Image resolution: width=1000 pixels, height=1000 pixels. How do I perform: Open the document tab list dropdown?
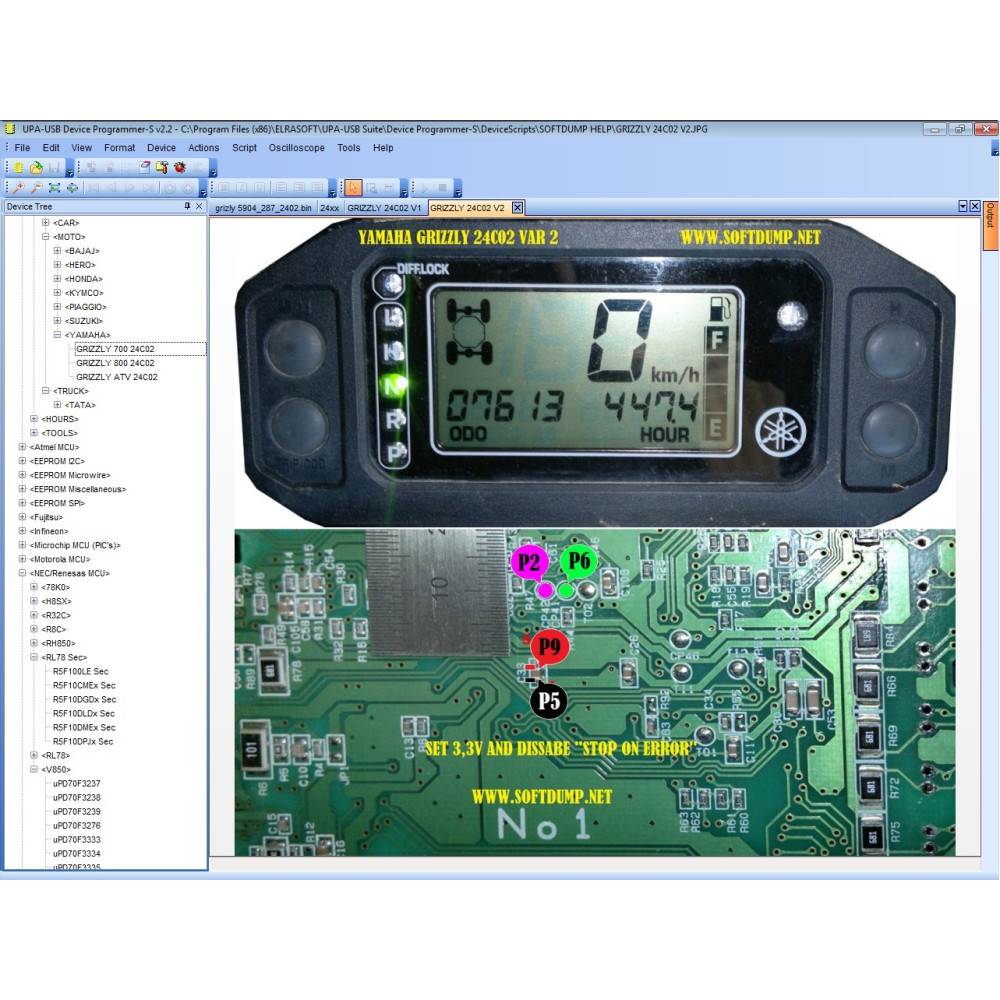click(x=963, y=206)
